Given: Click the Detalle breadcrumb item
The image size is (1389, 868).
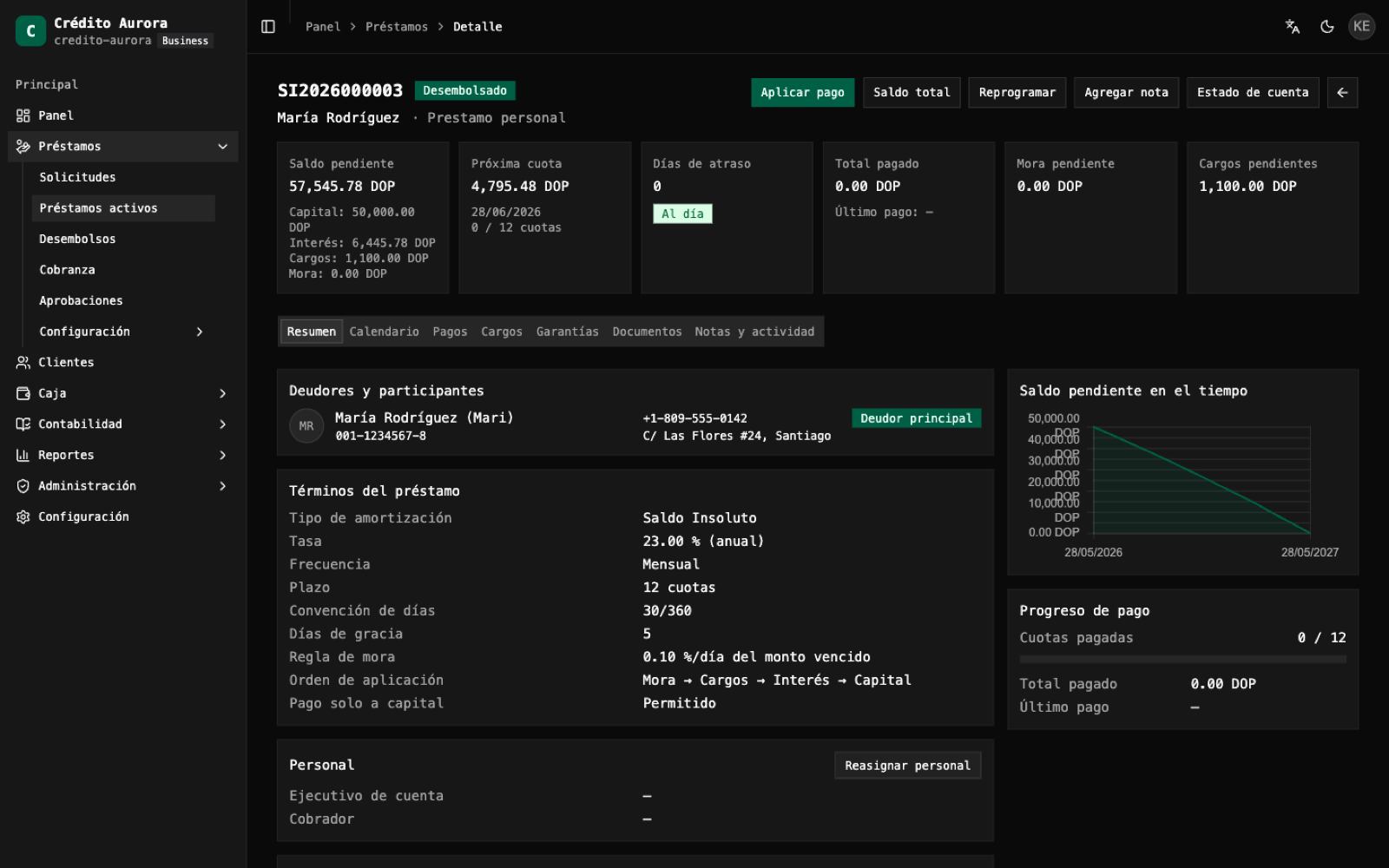Looking at the screenshot, I should [x=477, y=27].
